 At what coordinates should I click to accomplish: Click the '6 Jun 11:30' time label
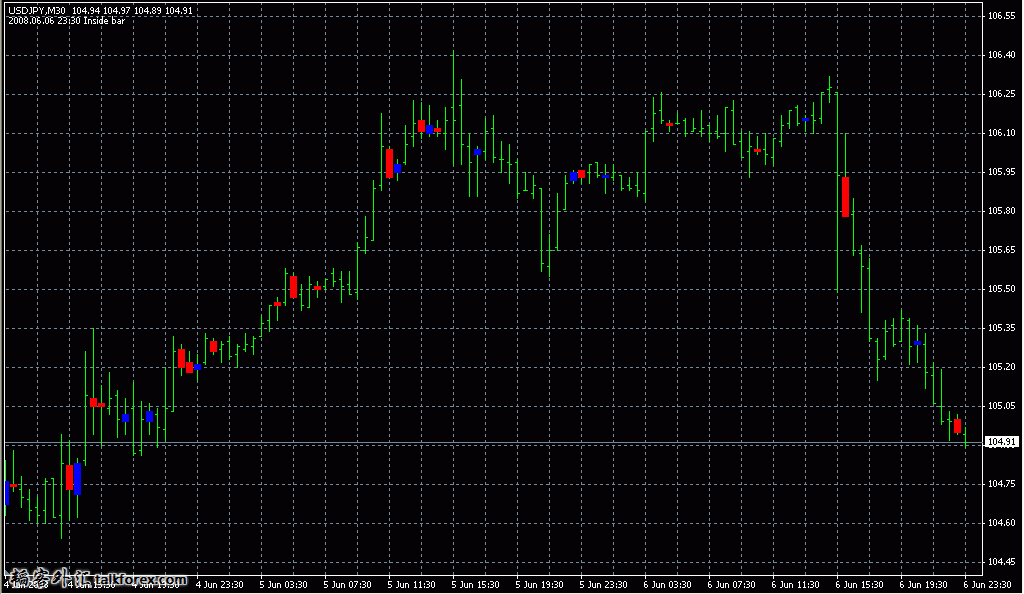click(x=795, y=585)
